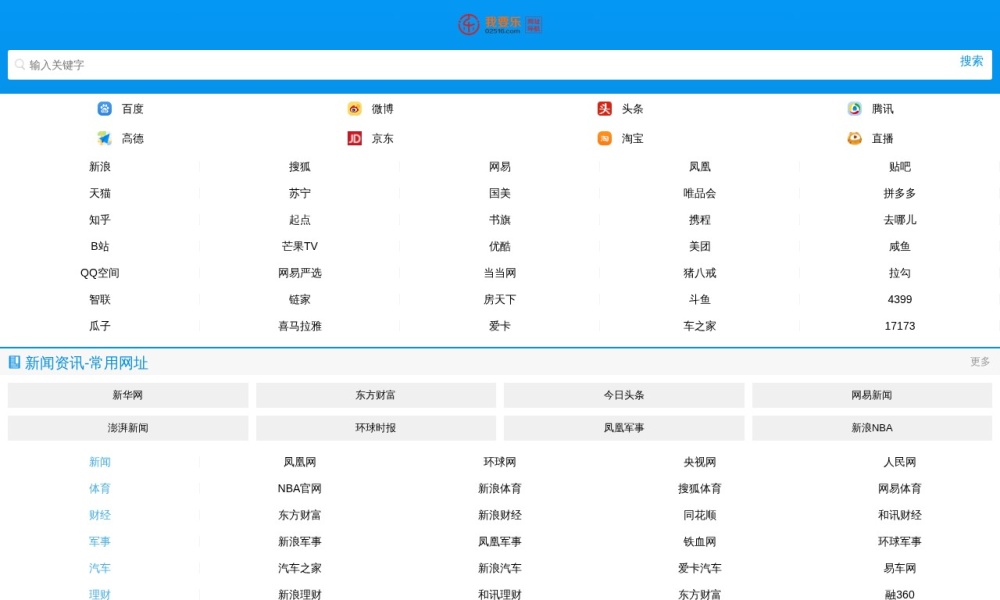The image size is (1000, 600).
Task: Switch to the 体育 category
Action: click(x=99, y=489)
